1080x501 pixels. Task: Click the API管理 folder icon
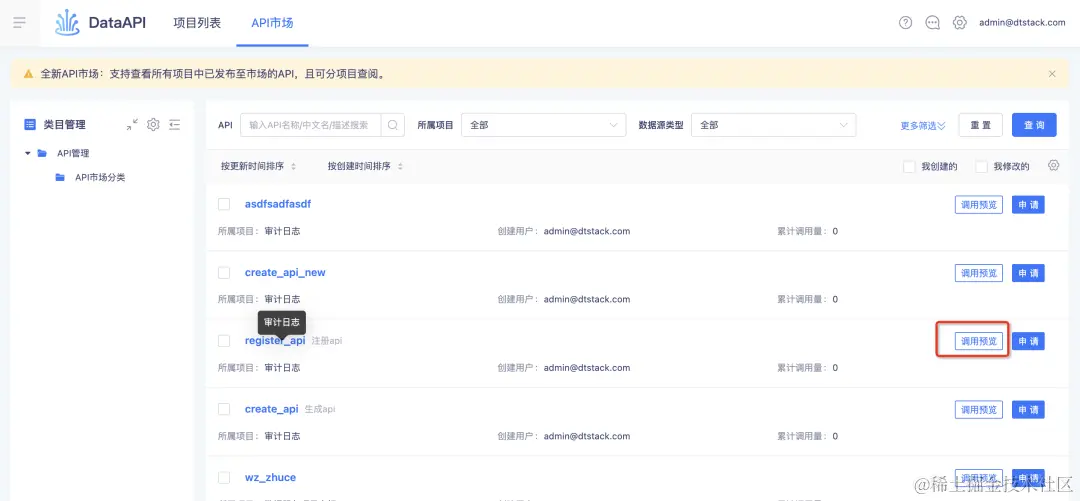(43, 153)
